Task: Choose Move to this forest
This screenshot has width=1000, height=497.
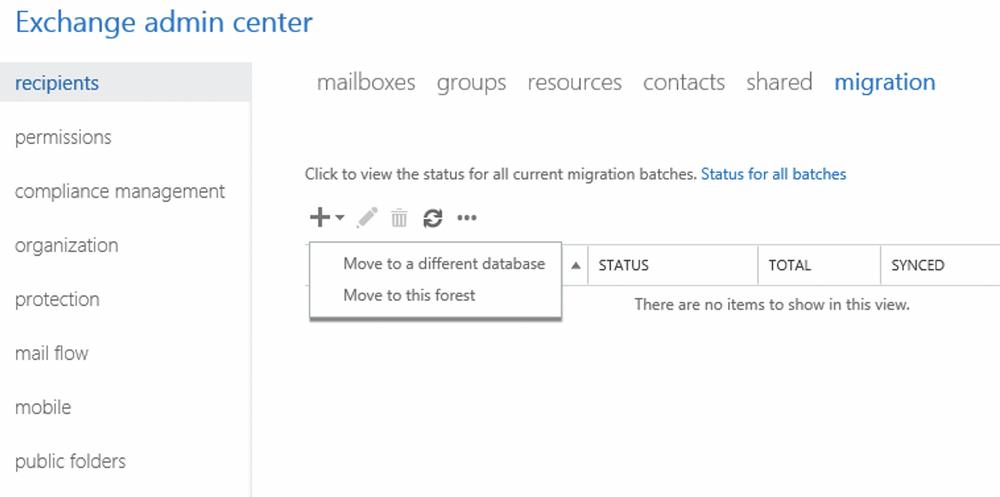Action: pos(409,295)
